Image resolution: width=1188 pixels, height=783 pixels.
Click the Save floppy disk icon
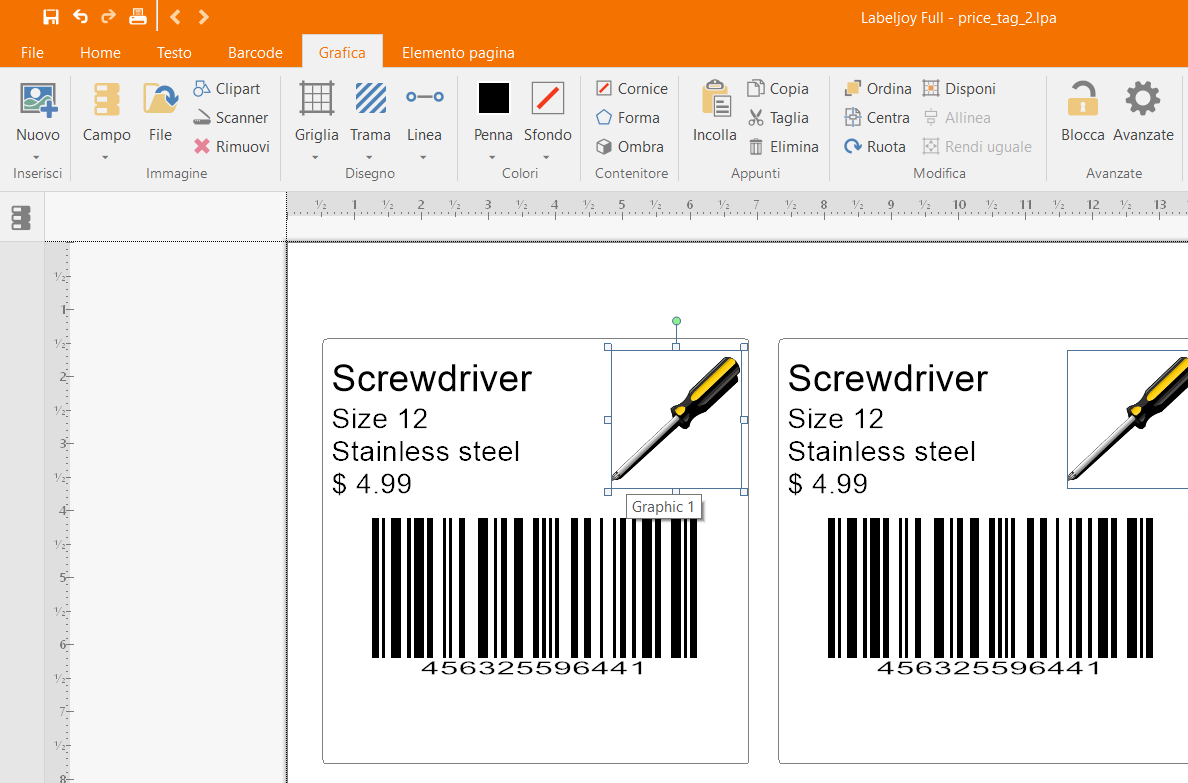pyautogui.click(x=51, y=17)
